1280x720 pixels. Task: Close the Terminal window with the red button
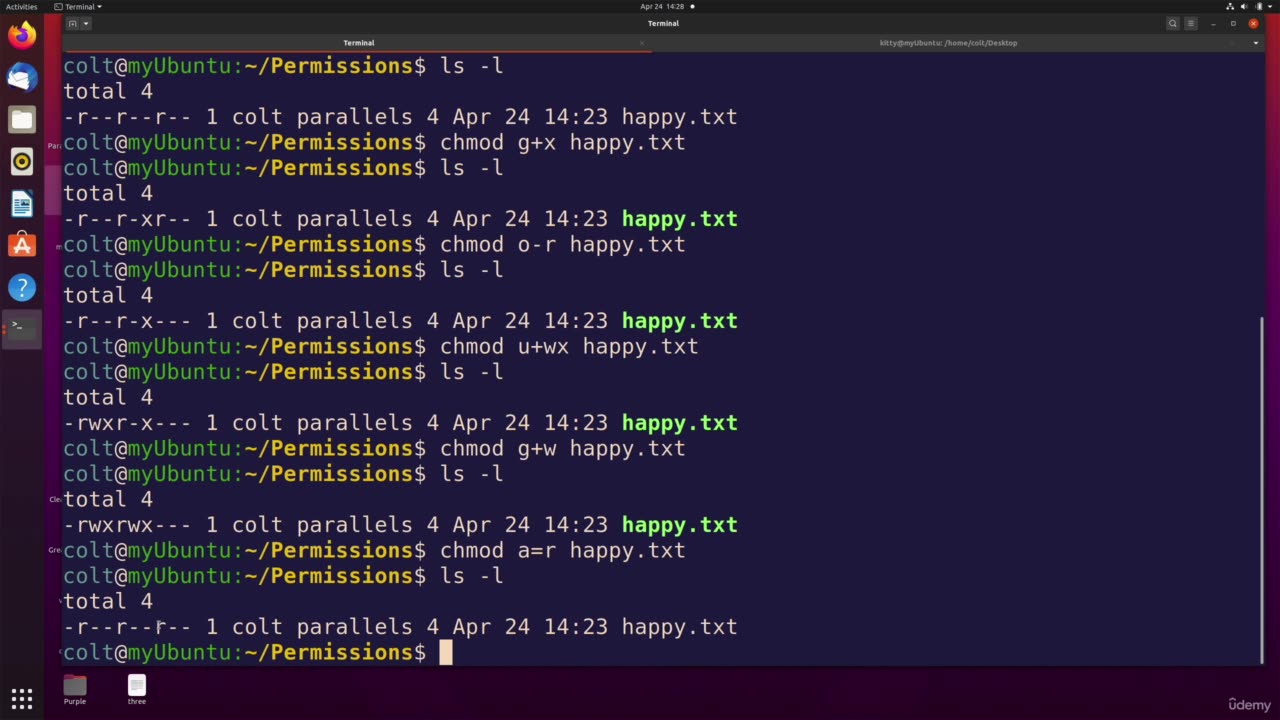(x=1253, y=23)
